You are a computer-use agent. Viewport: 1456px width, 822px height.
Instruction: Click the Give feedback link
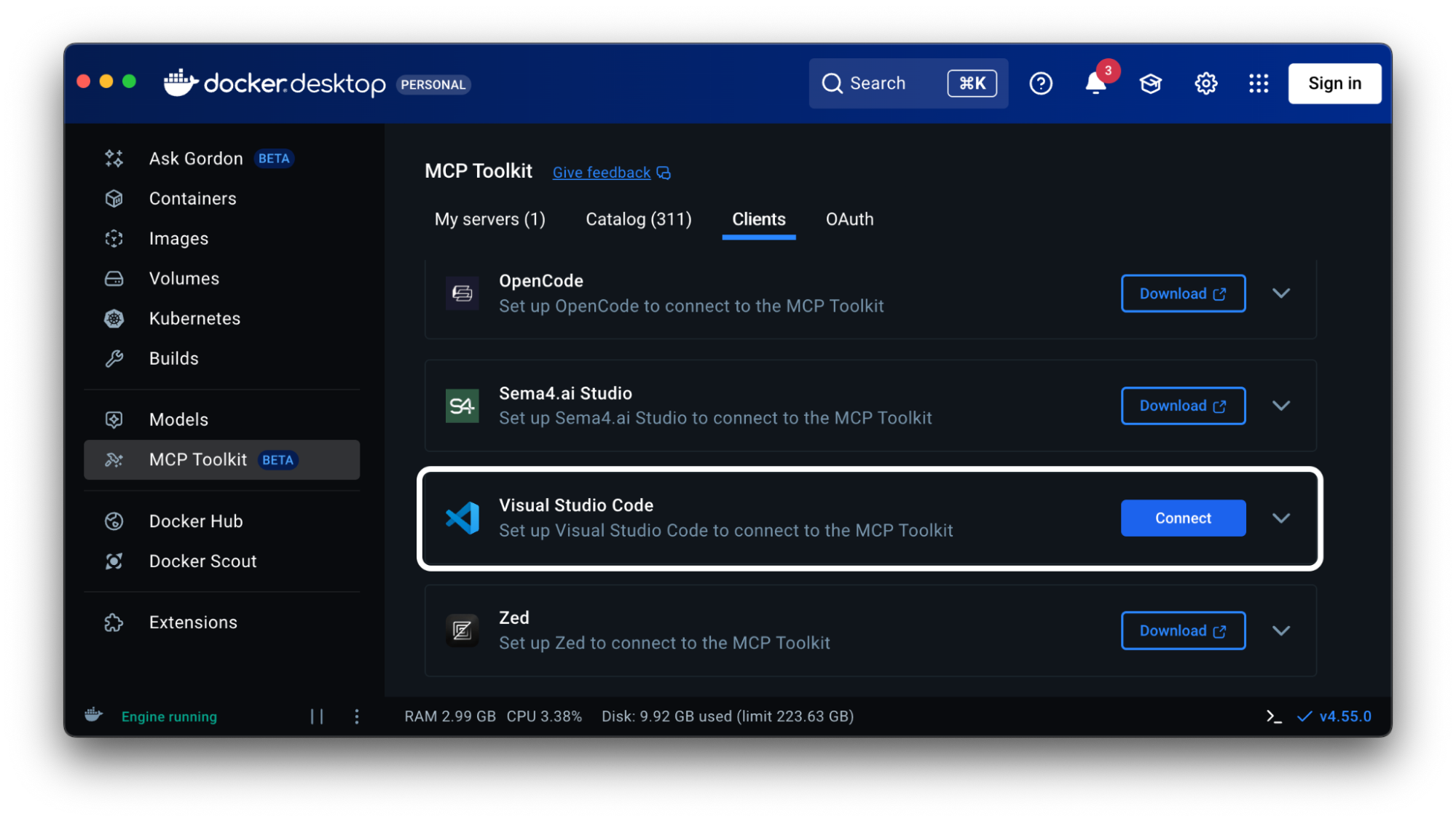601,172
